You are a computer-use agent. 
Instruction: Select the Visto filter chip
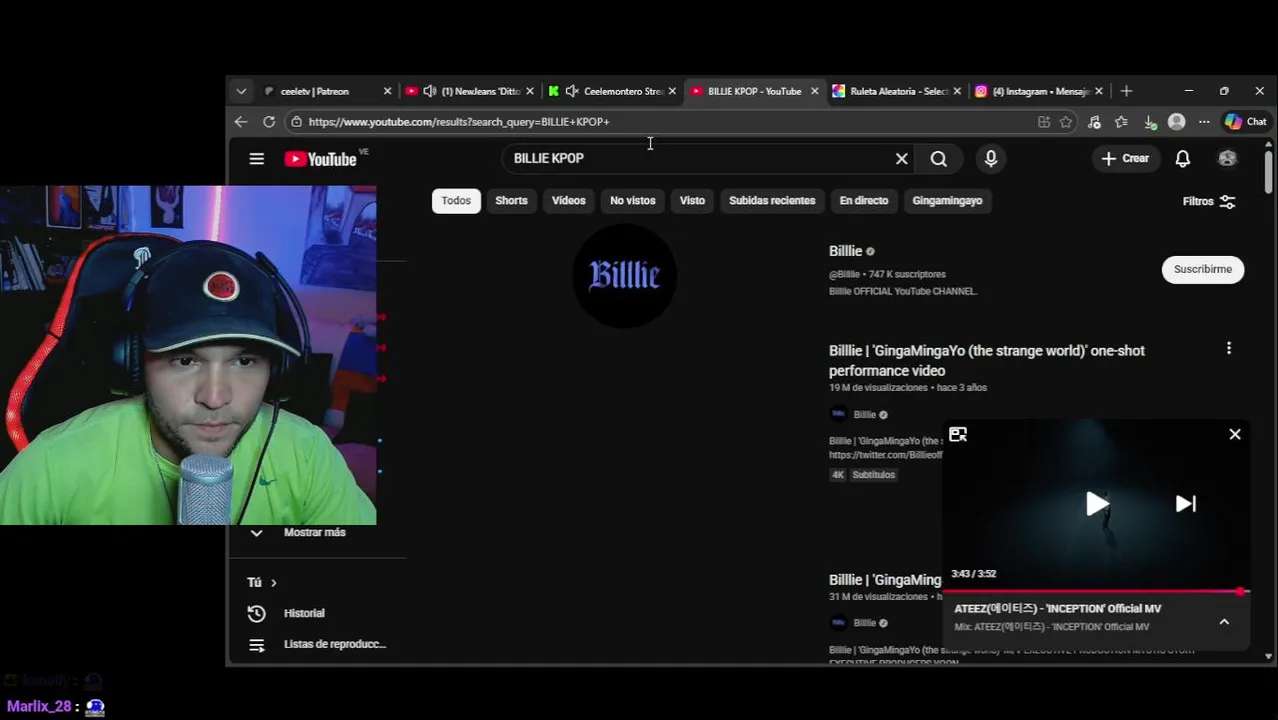(692, 200)
